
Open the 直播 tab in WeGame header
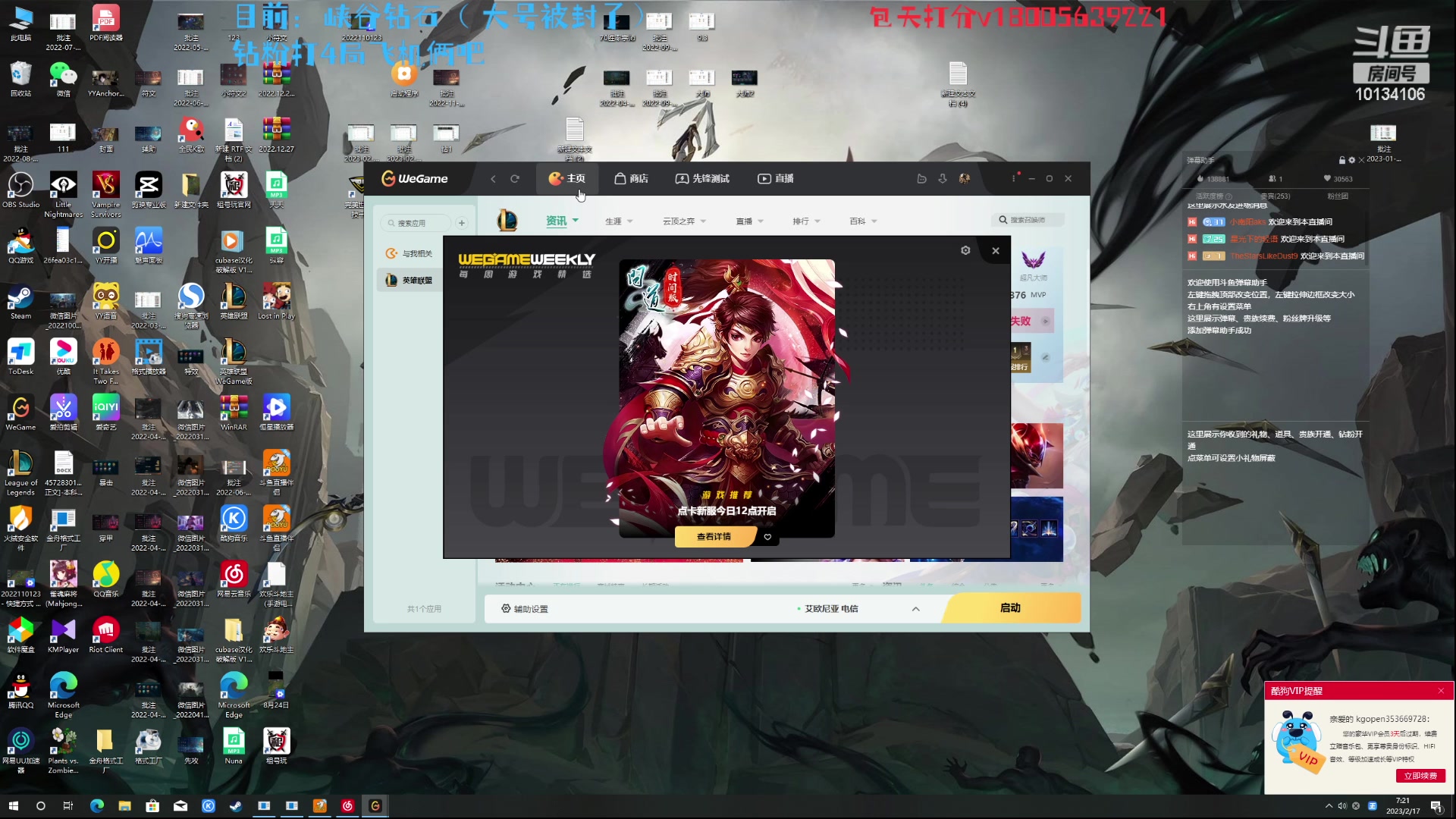776,179
